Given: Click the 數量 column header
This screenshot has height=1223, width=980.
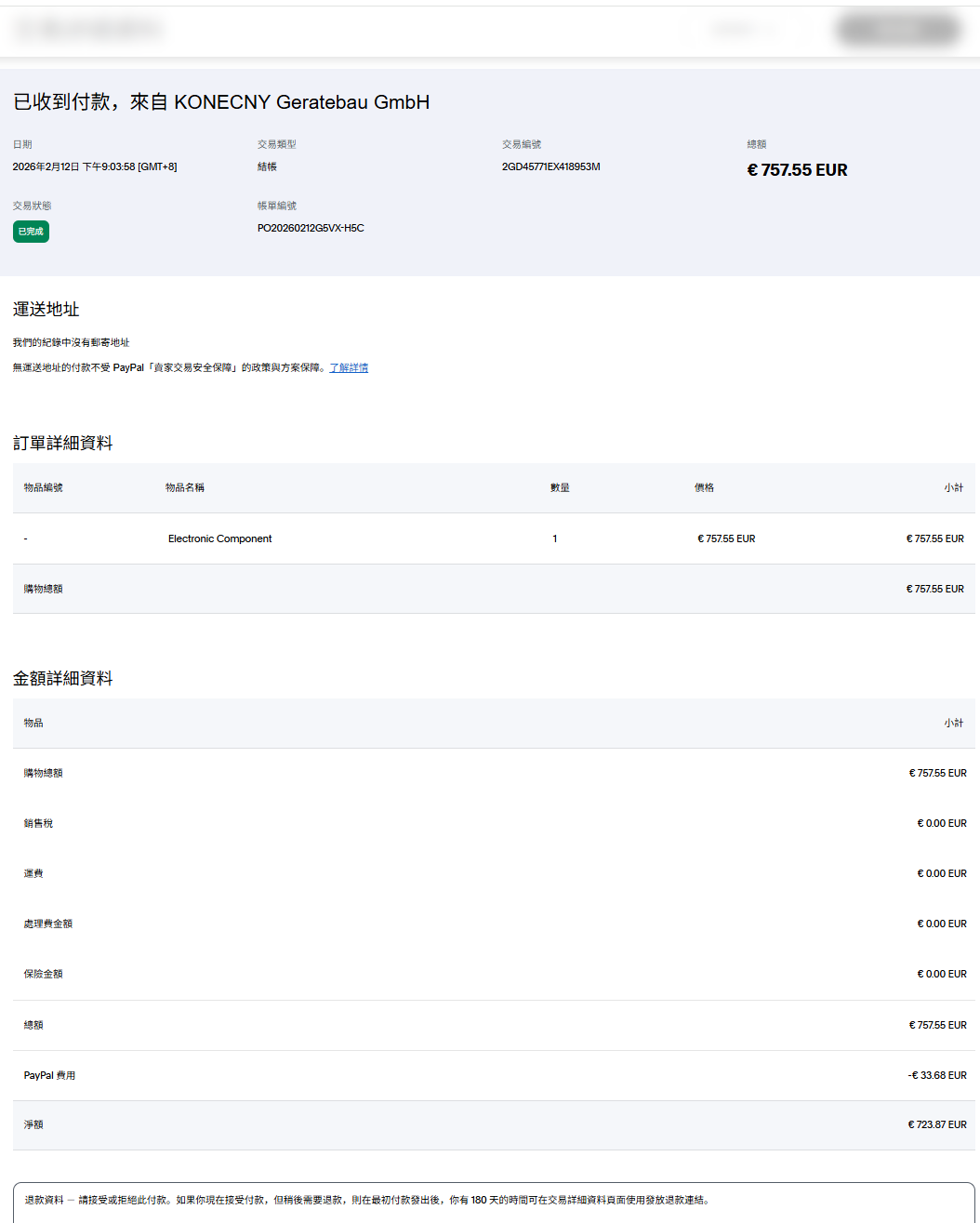Looking at the screenshot, I should click(560, 488).
